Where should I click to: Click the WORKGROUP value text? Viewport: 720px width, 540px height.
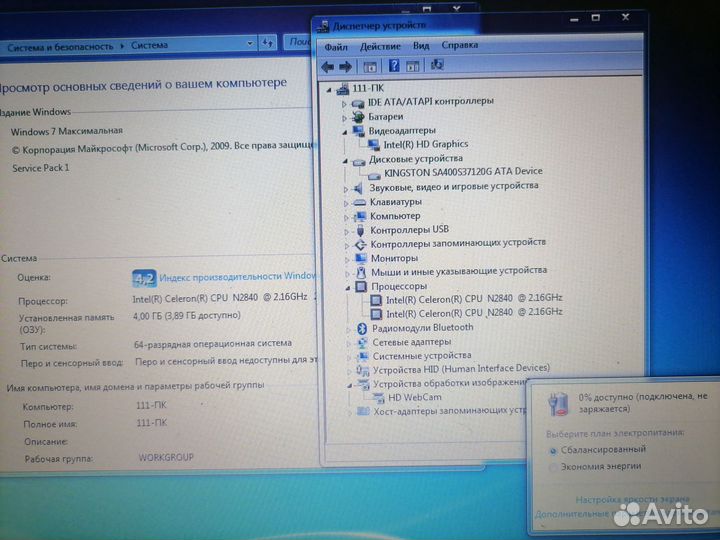pos(166,457)
